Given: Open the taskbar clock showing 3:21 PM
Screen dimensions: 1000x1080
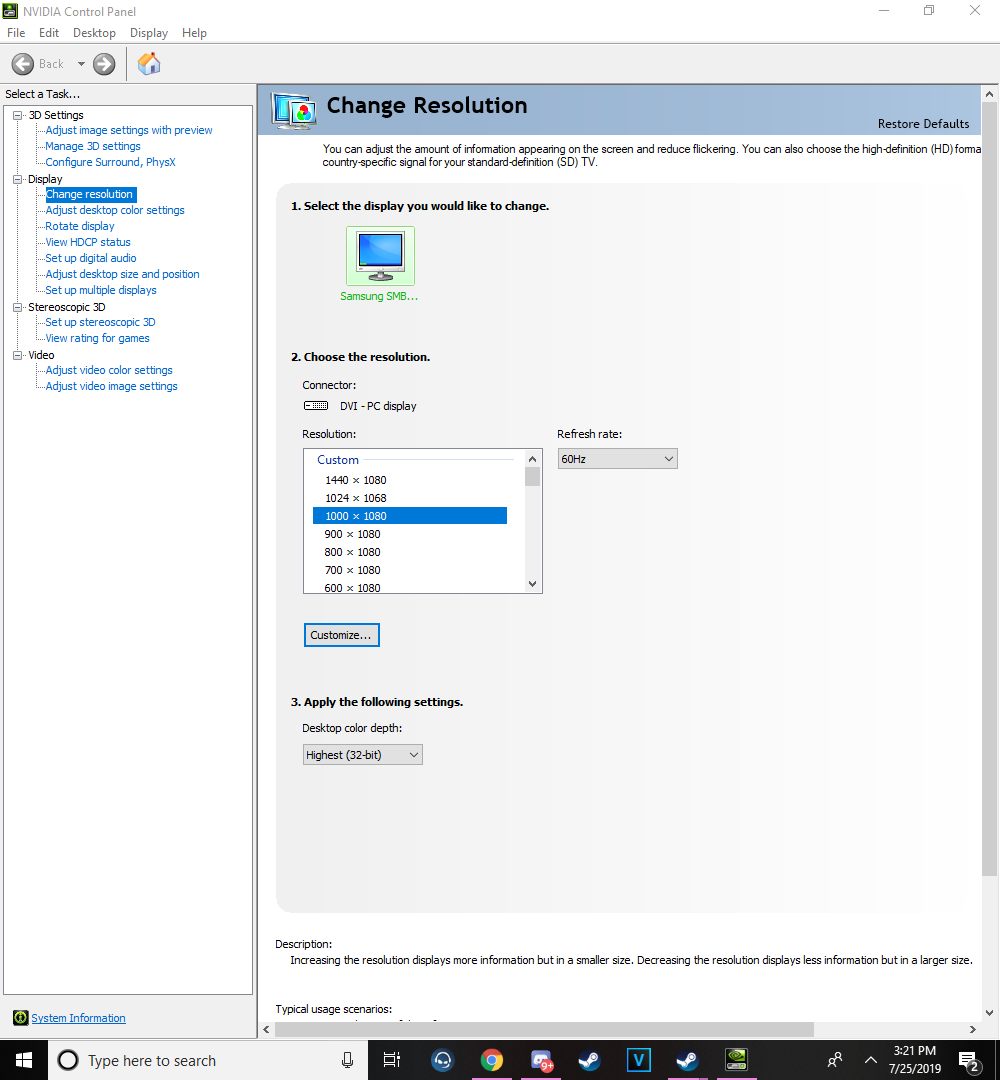Looking at the screenshot, I should [915, 1060].
